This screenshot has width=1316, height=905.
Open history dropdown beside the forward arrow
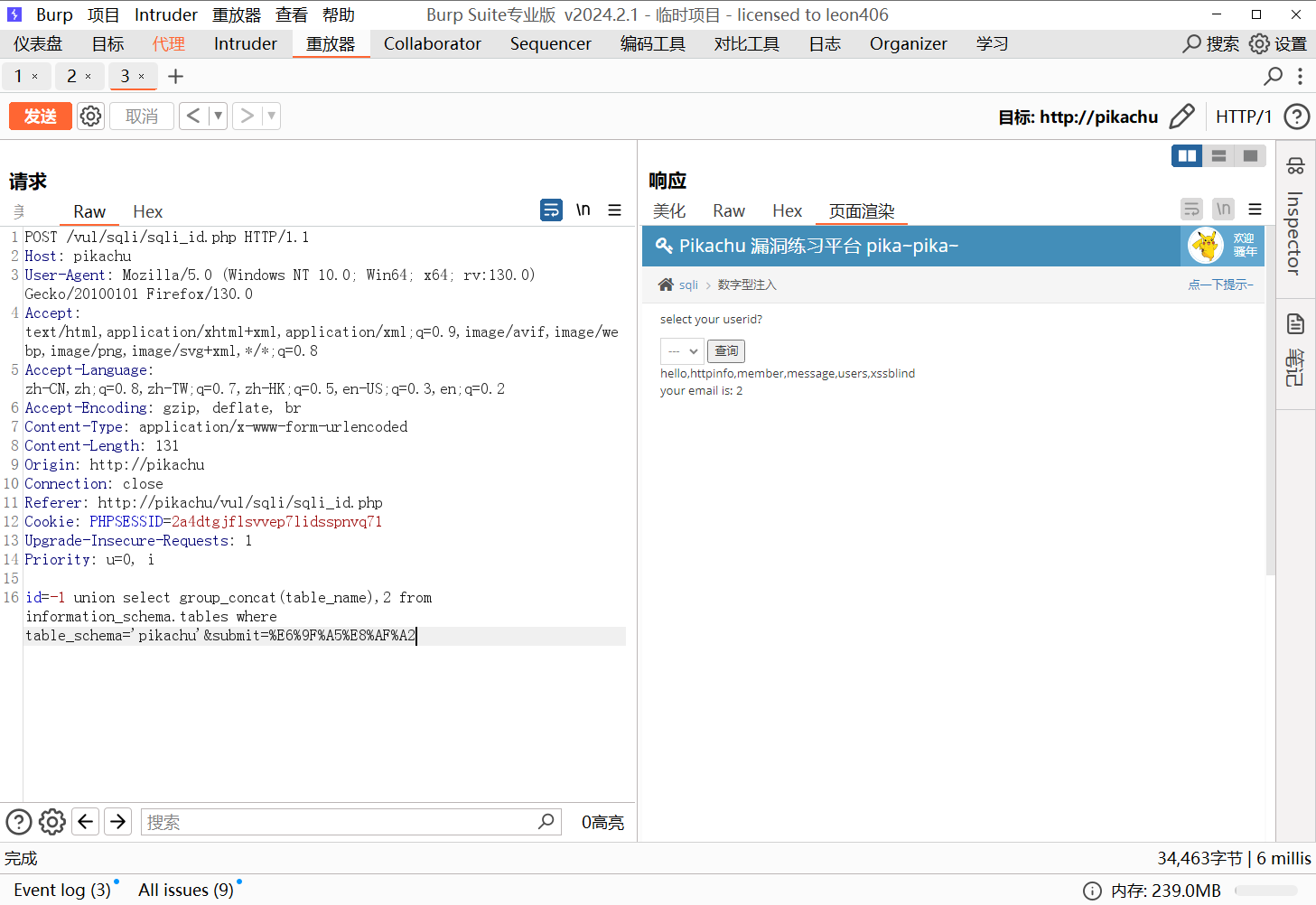tap(271, 116)
